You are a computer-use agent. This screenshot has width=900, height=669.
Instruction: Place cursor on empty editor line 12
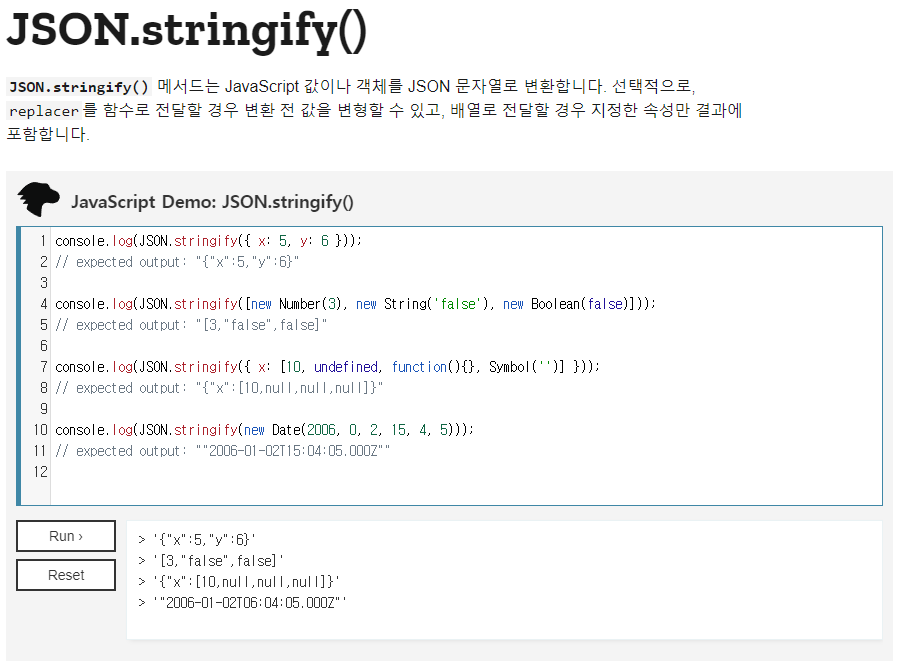point(466,472)
